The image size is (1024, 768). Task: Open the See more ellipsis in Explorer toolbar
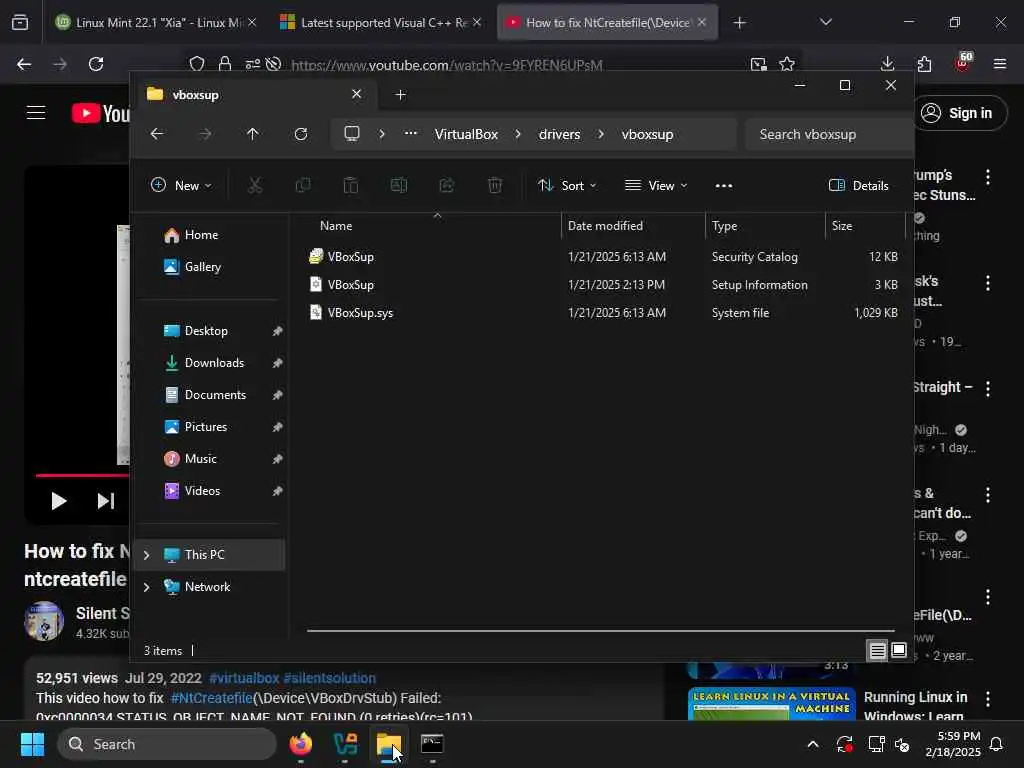[724, 185]
